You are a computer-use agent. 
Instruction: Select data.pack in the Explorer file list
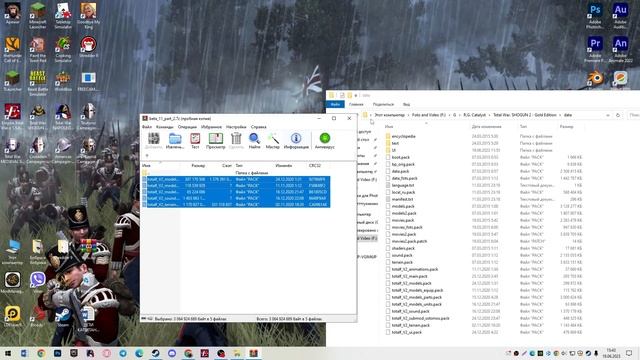point(400,171)
